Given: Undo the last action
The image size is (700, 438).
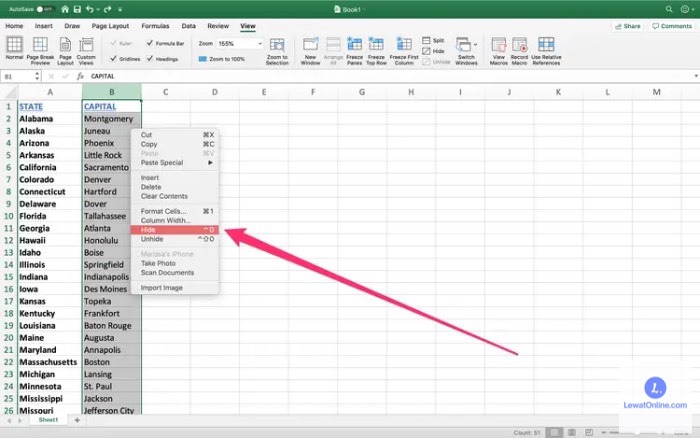Looking at the screenshot, I should 90,9.
